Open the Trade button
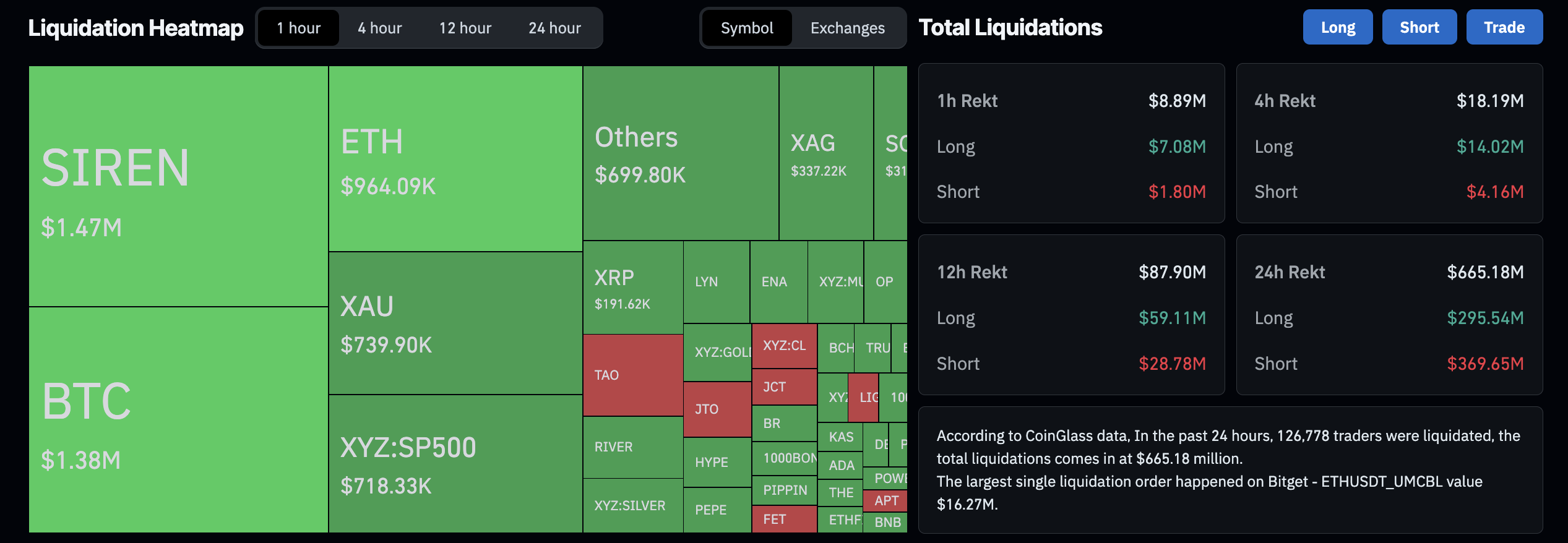Screen dimensions: 1568x543 pyautogui.click(x=1504, y=27)
